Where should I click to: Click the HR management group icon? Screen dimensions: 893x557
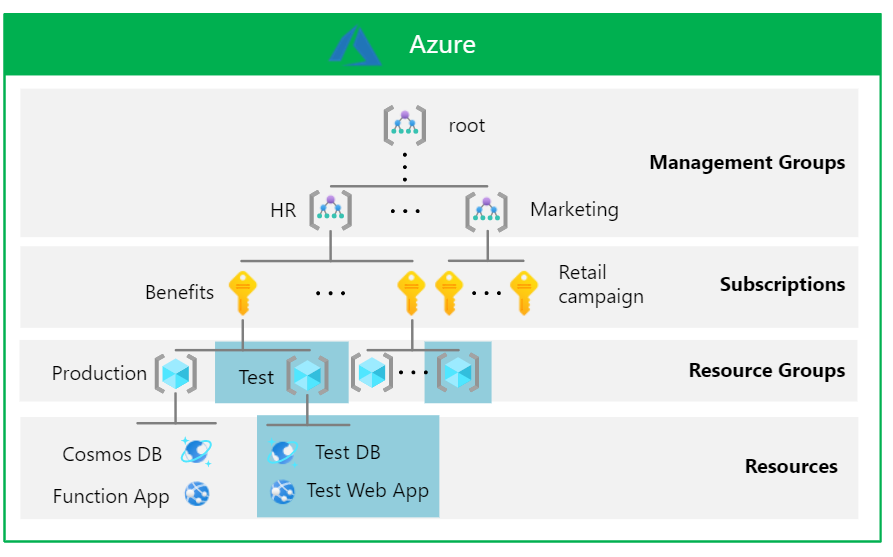point(330,210)
